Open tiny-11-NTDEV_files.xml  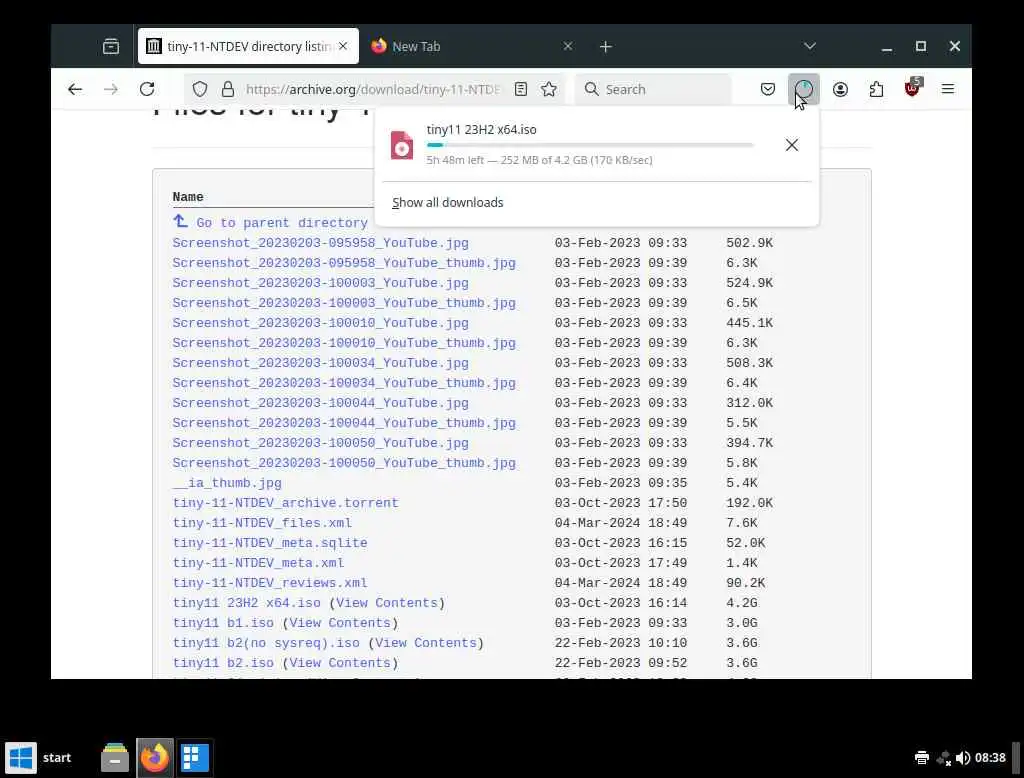262,523
